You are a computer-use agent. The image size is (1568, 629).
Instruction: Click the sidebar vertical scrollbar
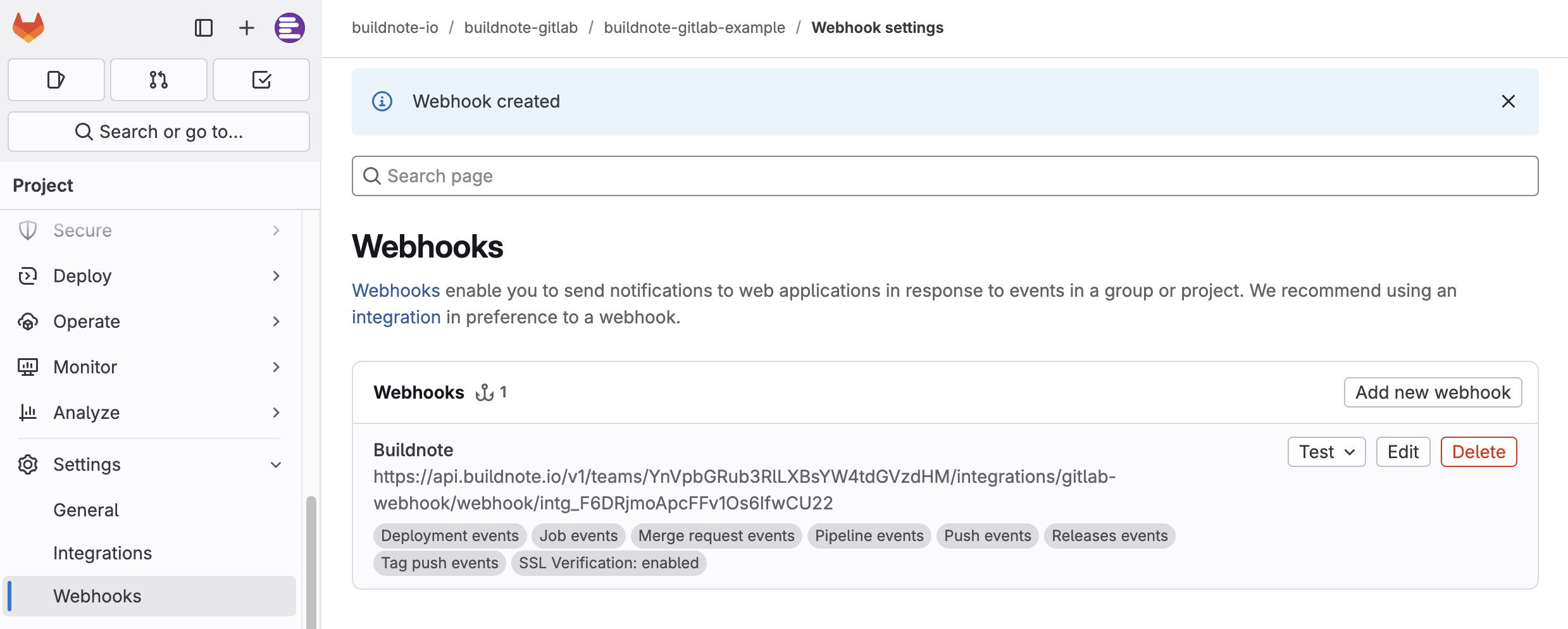click(x=311, y=562)
